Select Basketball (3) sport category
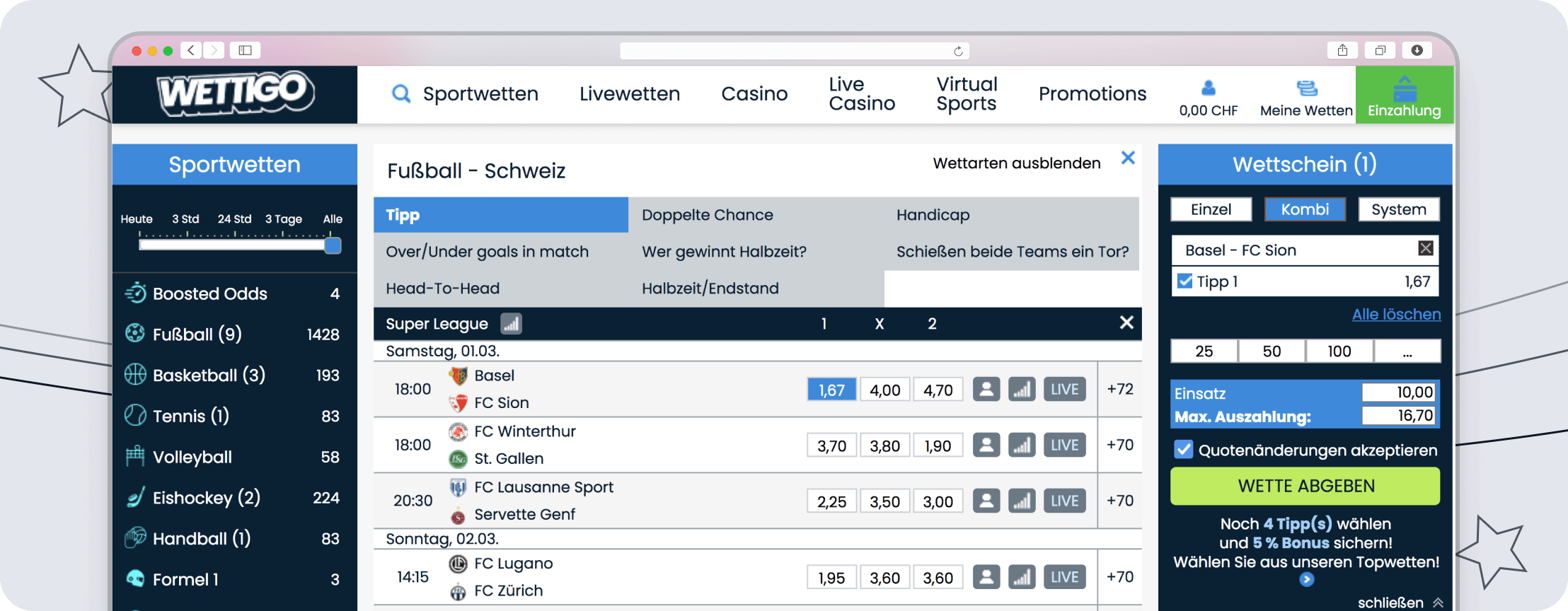This screenshot has height=611, width=1568. pyautogui.click(x=234, y=375)
